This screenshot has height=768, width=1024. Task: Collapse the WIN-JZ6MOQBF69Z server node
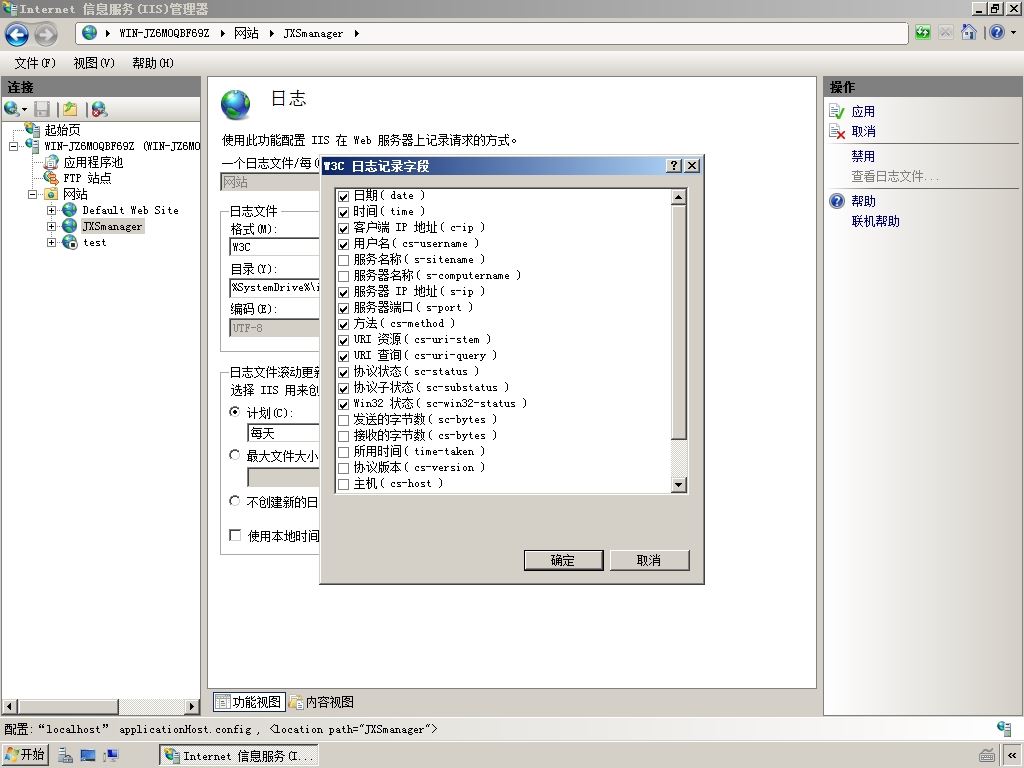14,146
